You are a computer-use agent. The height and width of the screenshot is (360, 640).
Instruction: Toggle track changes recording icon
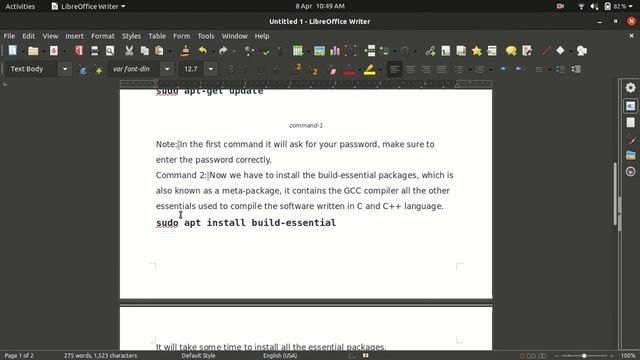tap(527, 51)
